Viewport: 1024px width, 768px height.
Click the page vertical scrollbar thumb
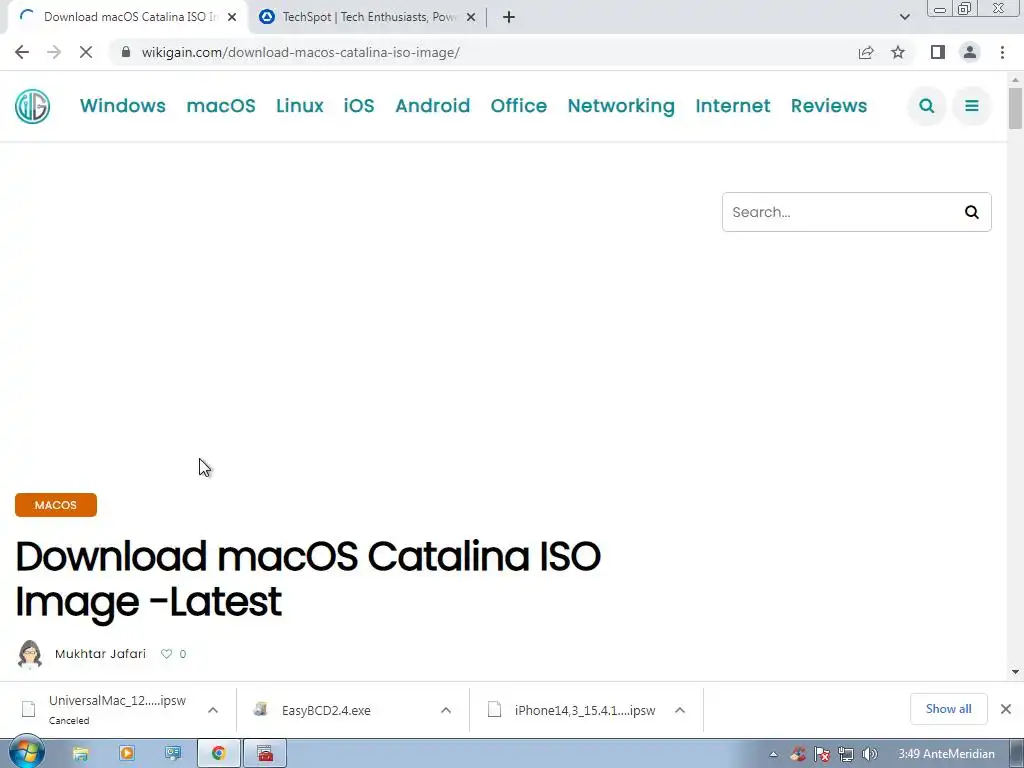pyautogui.click(x=1015, y=107)
